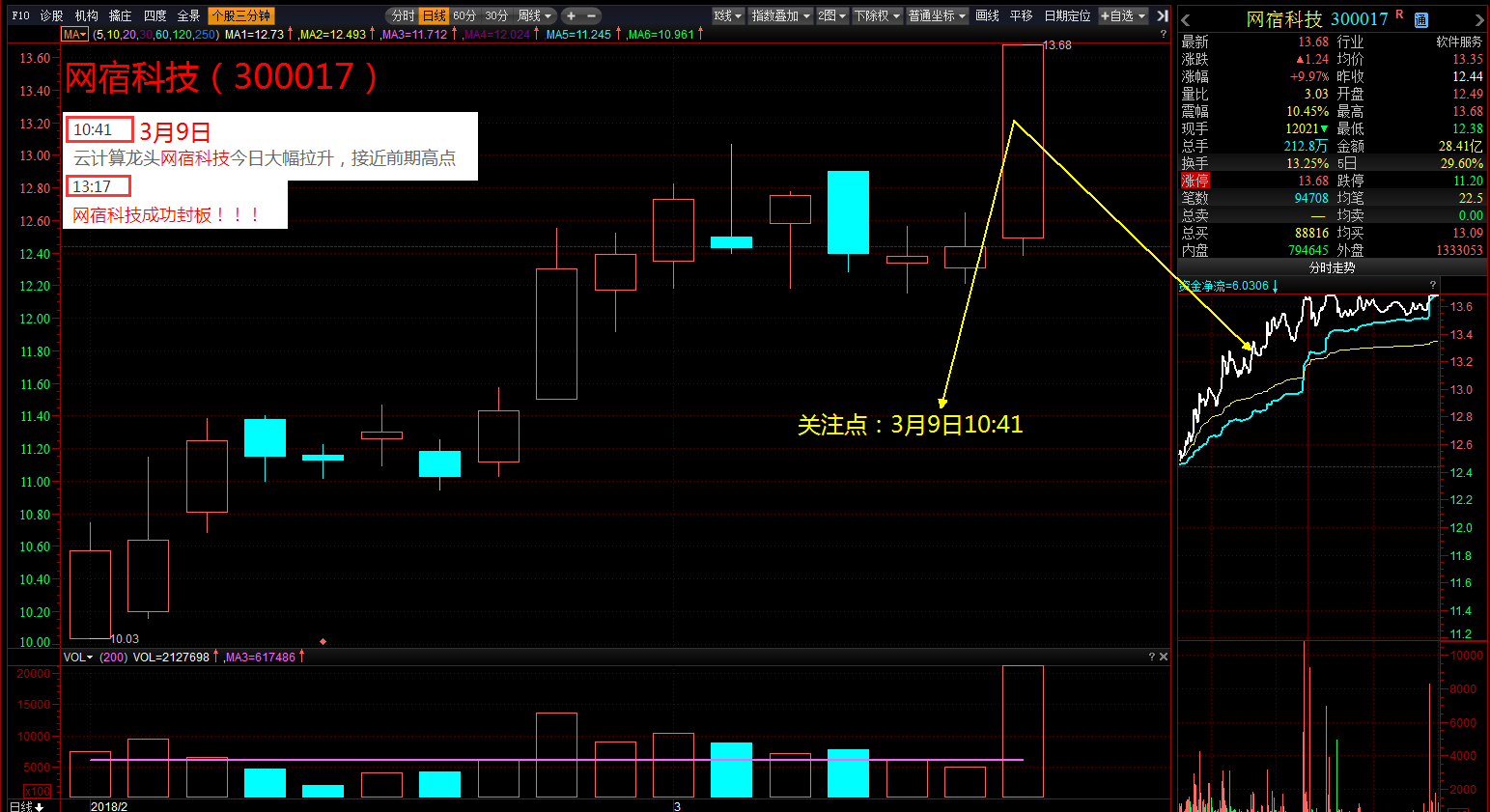Go to next stock with right arrow
1490x812 pixels.
[x=1478, y=19]
